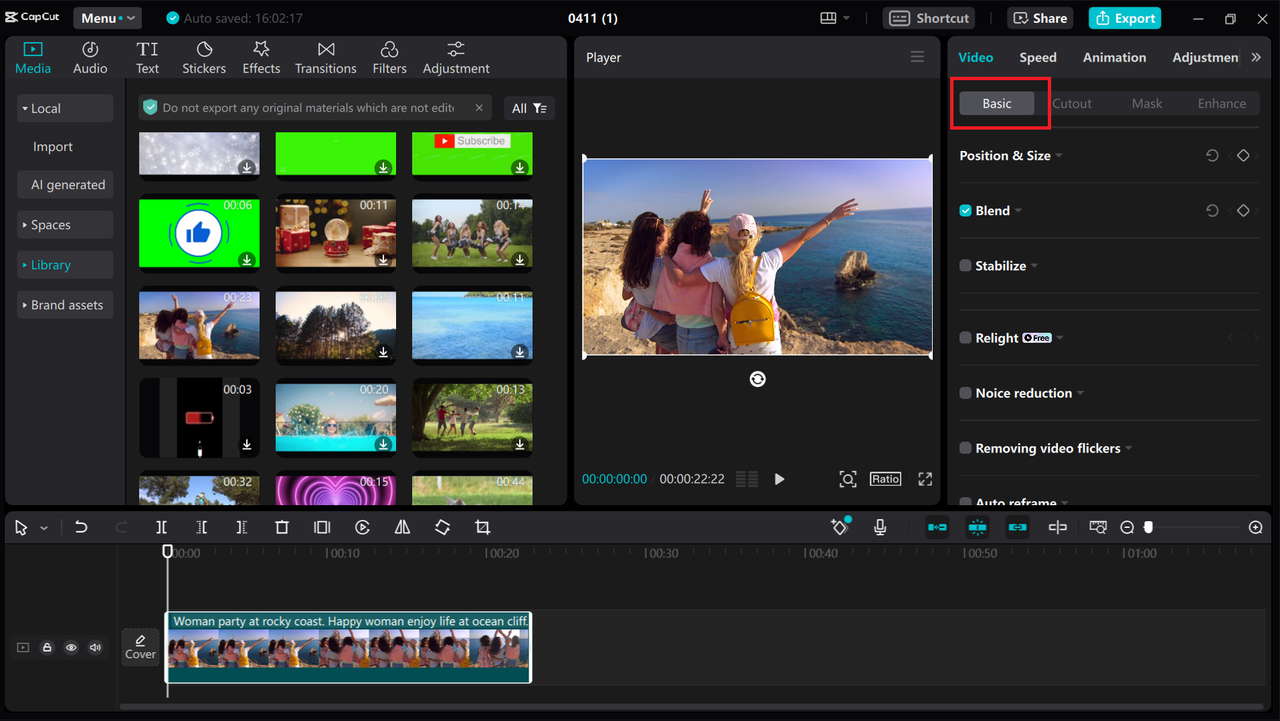Click the Undo icon above the timeline
The width and height of the screenshot is (1280, 721).
pyautogui.click(x=81, y=527)
